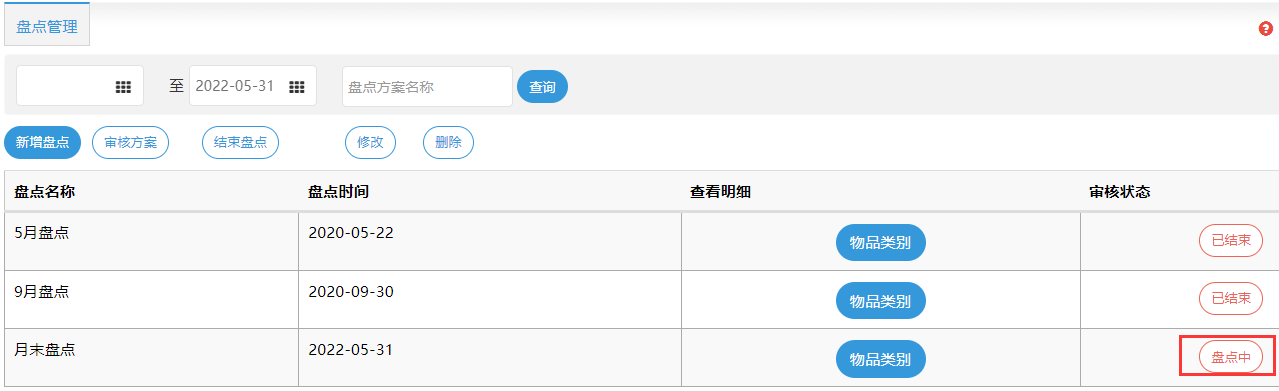Click 已结束 status on 9月盘点 row
Screen dimensions: 1279x391
1231,299
